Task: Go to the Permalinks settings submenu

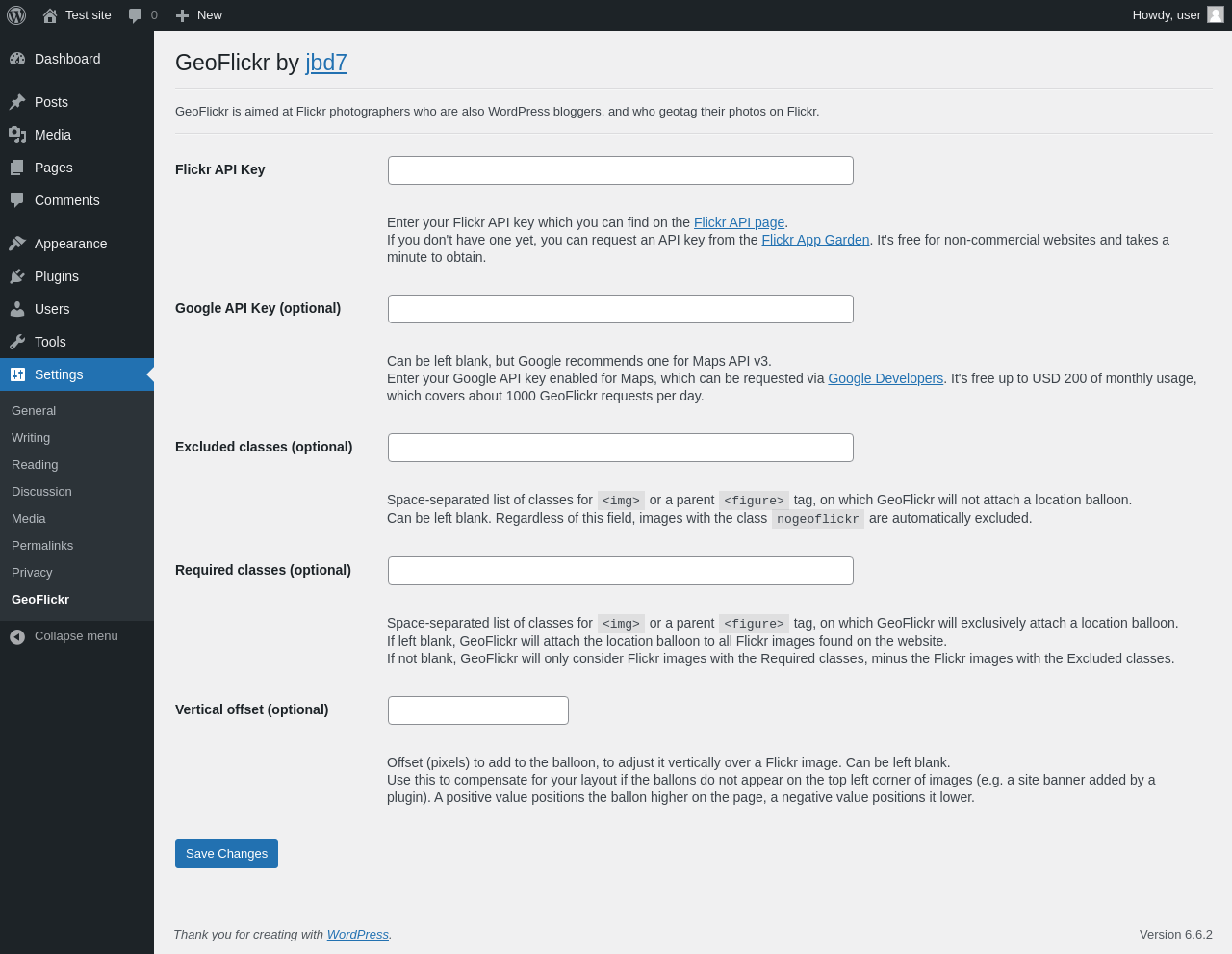Action: point(42,546)
